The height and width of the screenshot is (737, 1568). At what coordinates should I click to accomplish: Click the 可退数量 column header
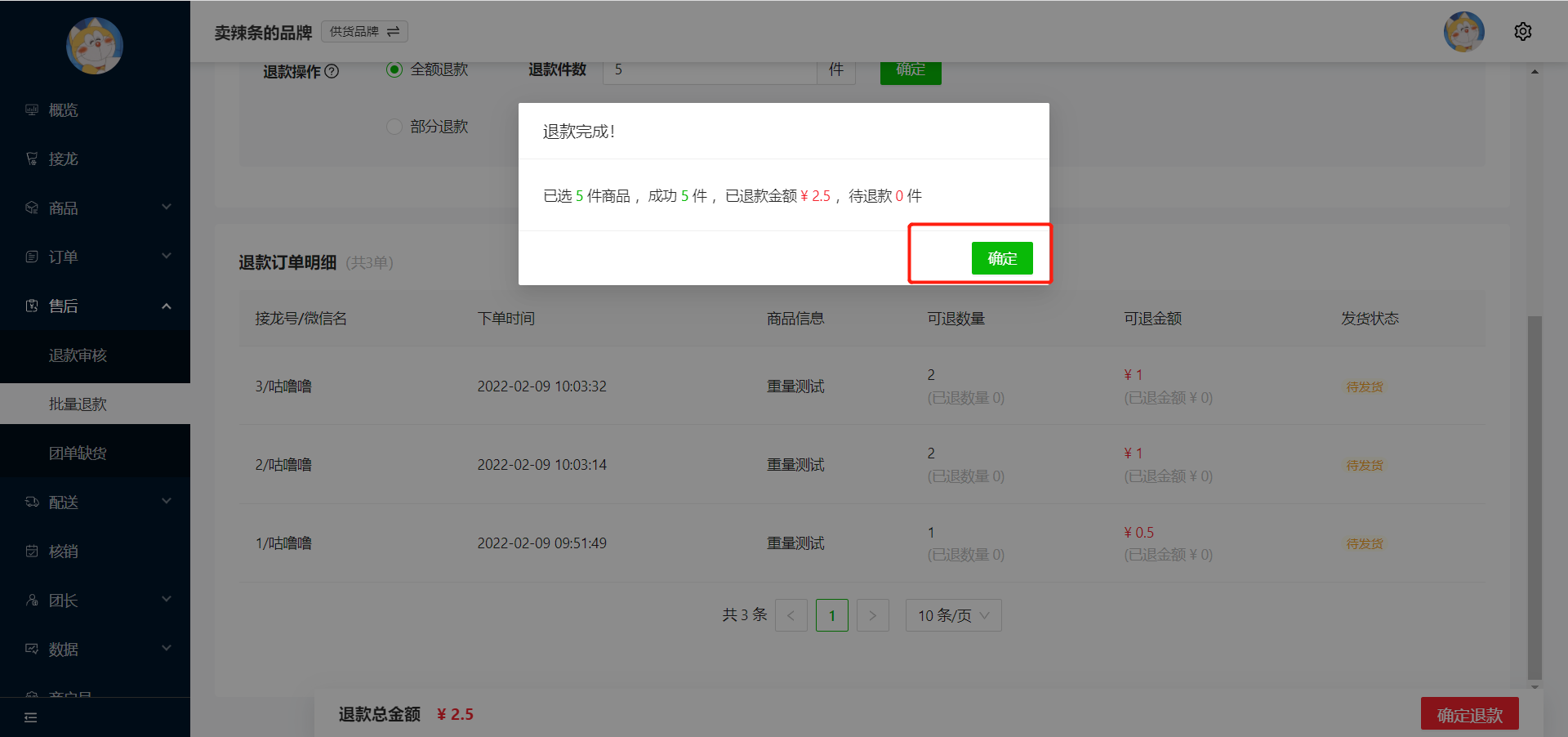[x=956, y=318]
